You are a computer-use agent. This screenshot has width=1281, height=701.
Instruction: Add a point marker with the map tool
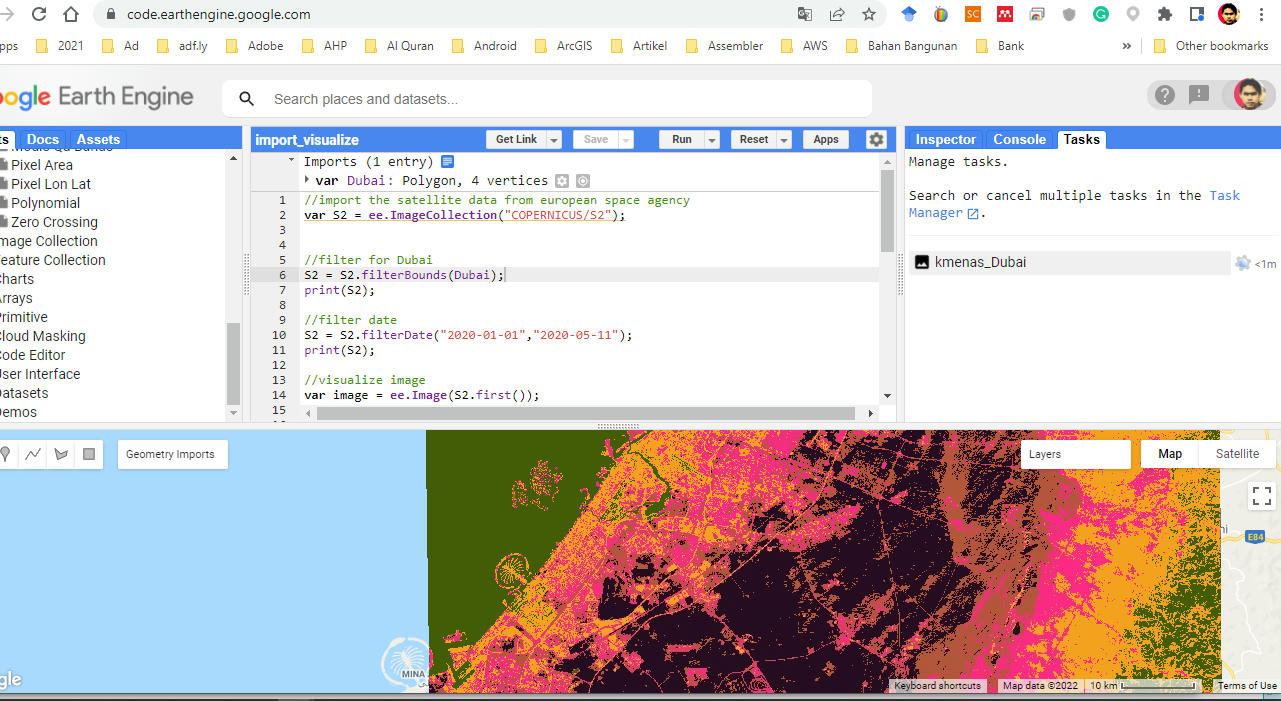[6, 454]
